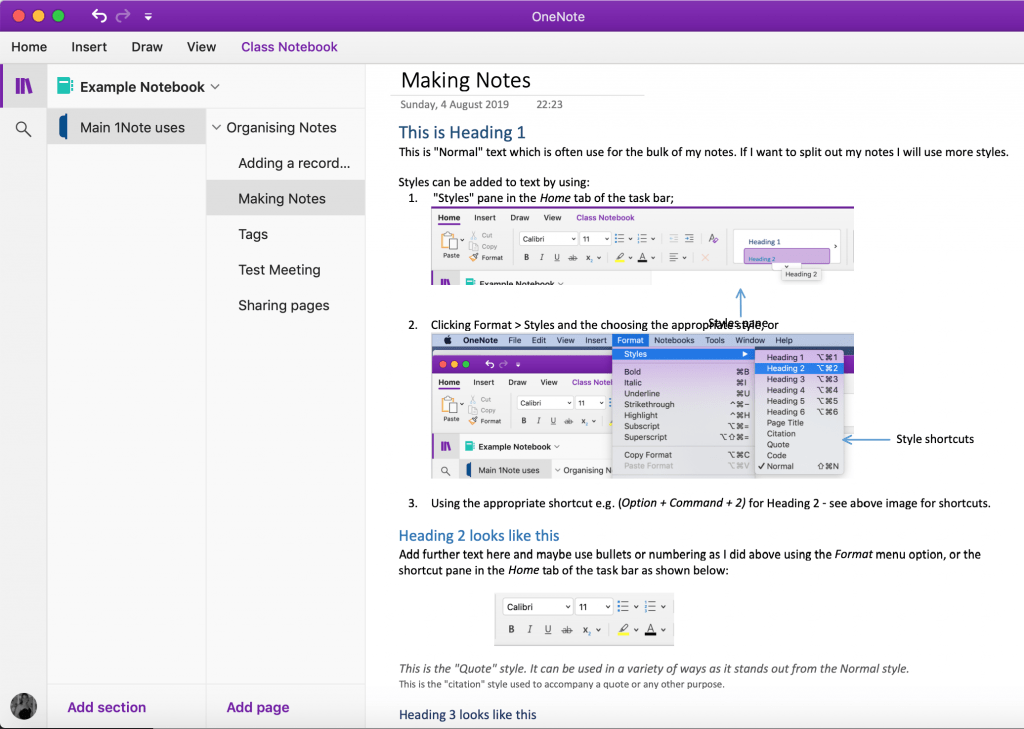
Task: Select the Class Notebook tab
Action: (x=289, y=46)
